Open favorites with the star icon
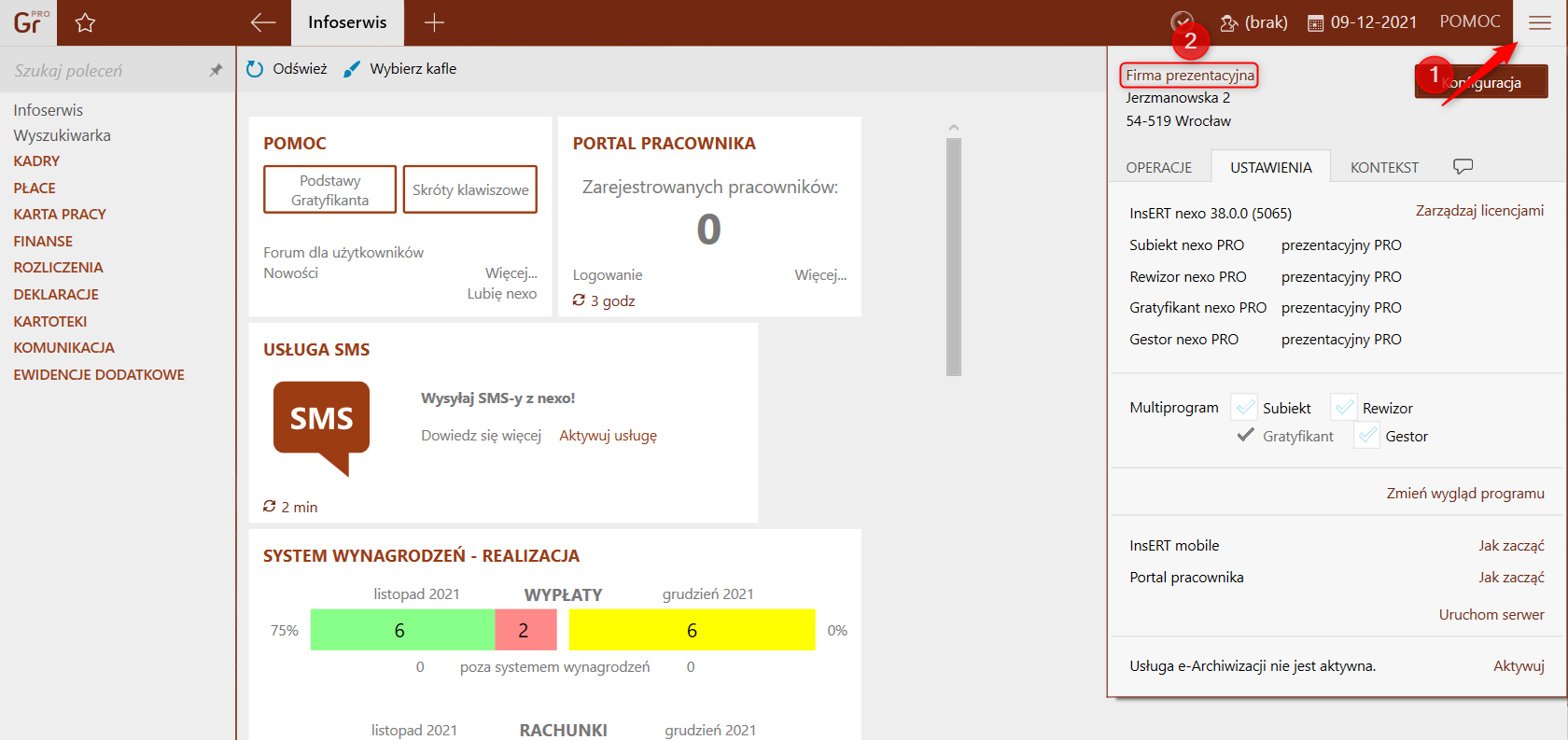1568x740 pixels. tap(85, 22)
